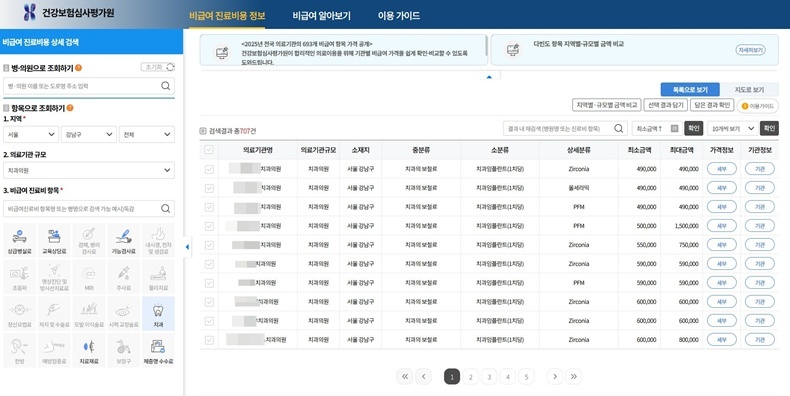Image resolution: width=790 pixels, height=396 pixels.
Task: Click the notice banner's vertical scrollbar
Action: pos(486,45)
